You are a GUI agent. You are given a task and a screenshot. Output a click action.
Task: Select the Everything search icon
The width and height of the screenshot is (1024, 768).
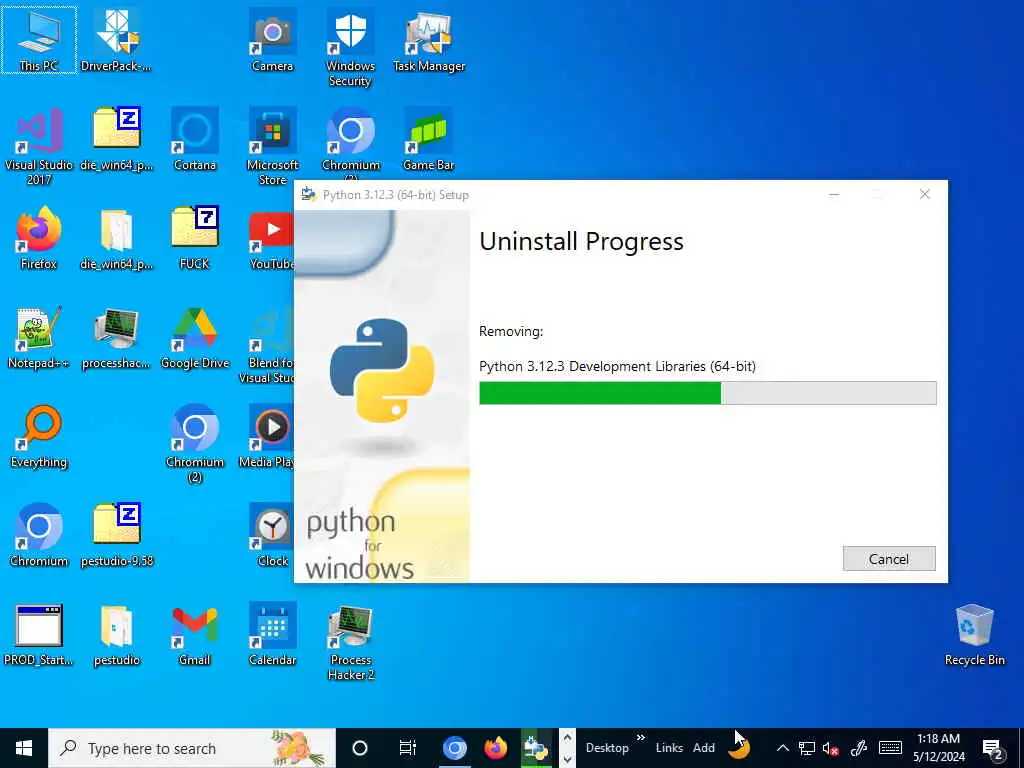[x=39, y=436]
